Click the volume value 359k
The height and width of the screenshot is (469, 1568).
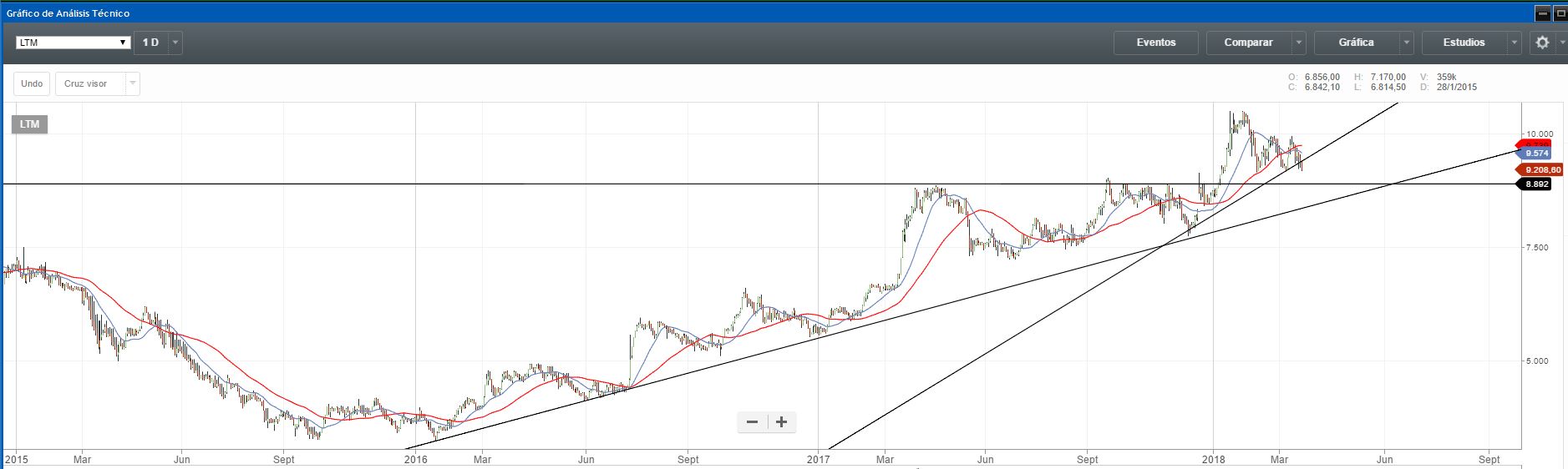tap(1446, 77)
